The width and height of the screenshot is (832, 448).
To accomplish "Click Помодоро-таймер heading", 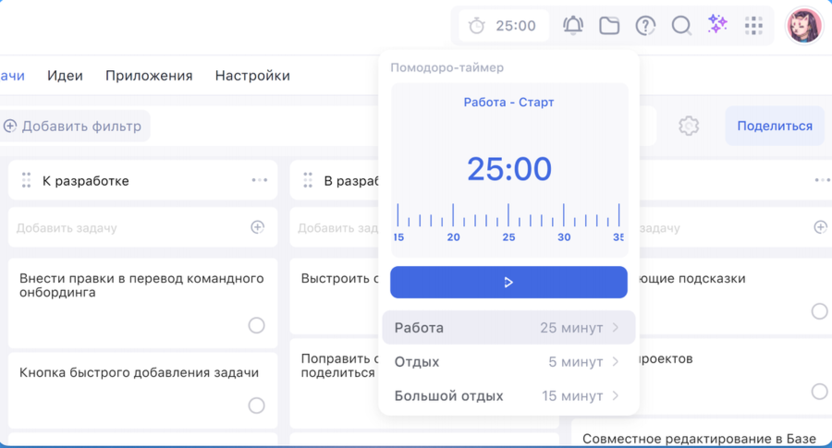I will (447, 67).
